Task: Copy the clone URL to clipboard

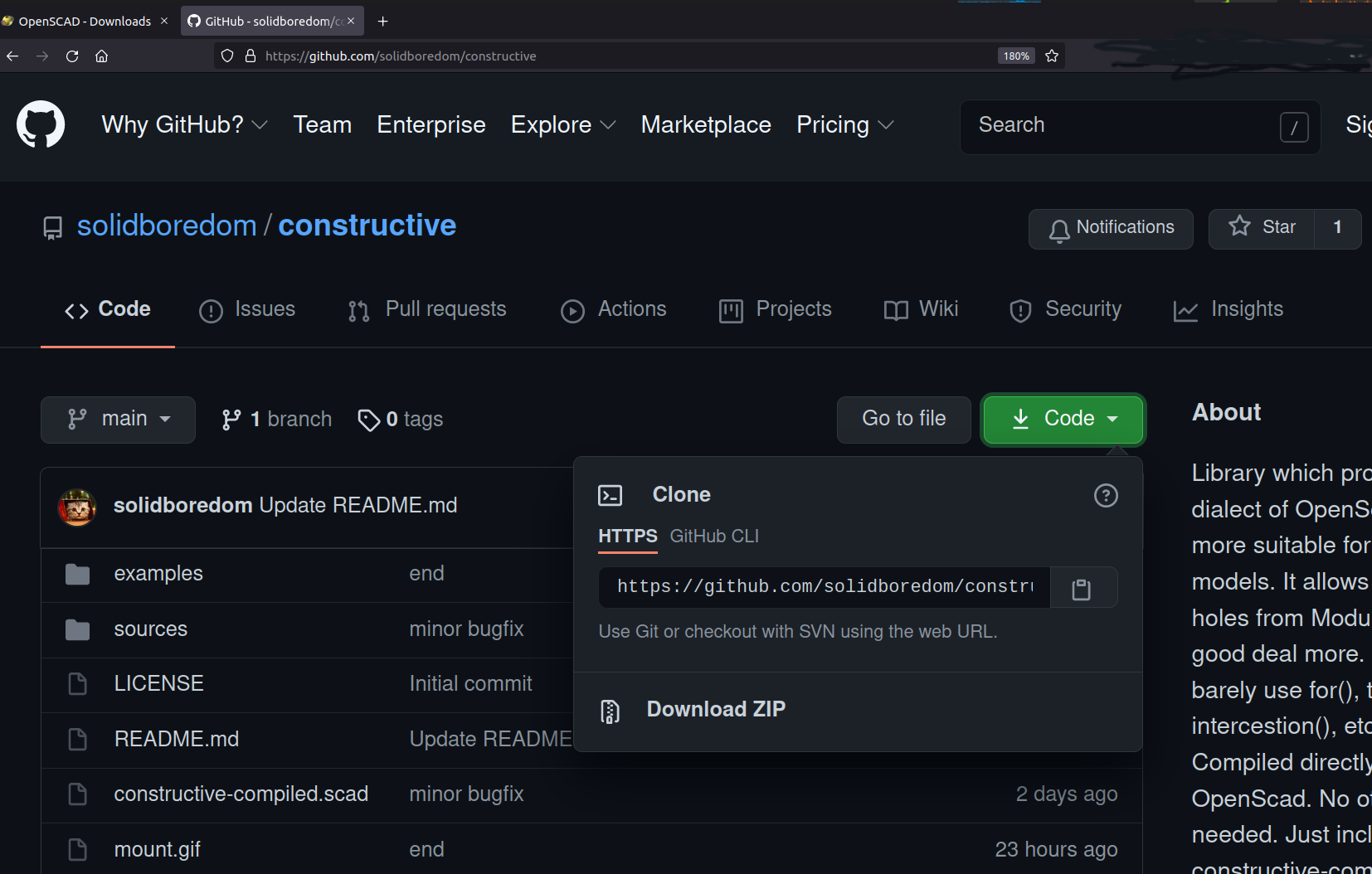Action: tap(1082, 589)
